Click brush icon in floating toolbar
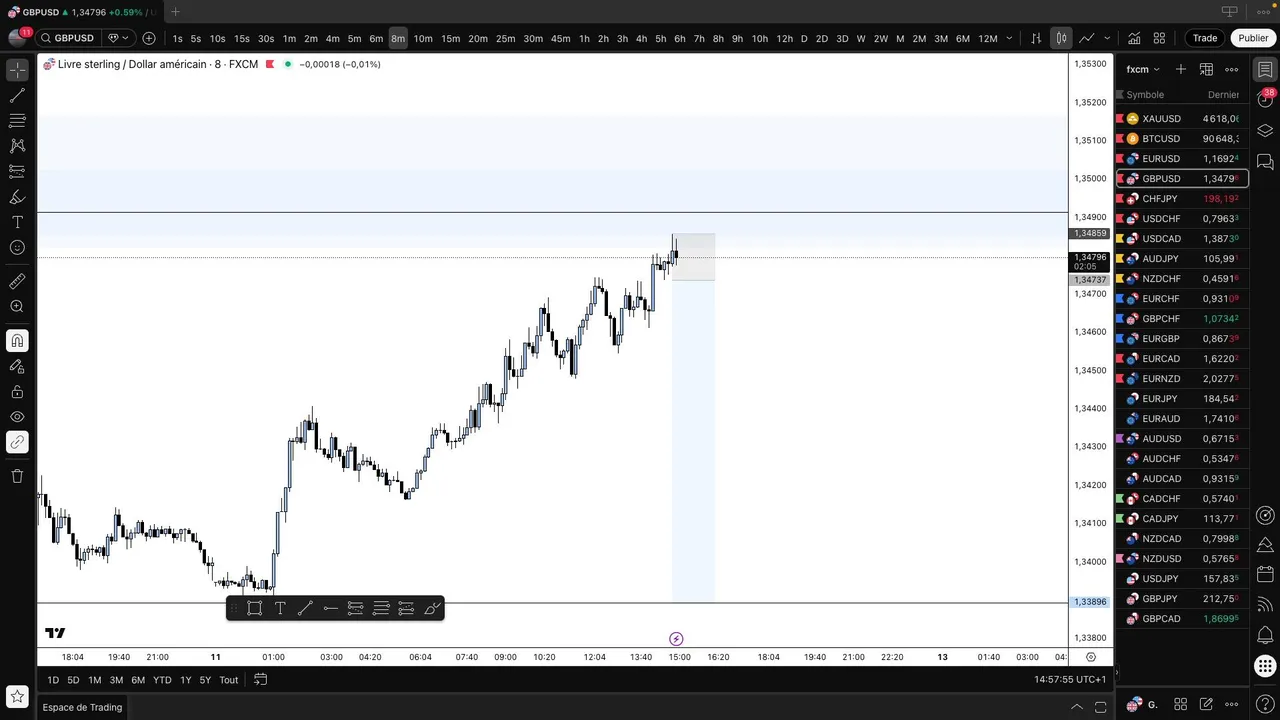1280x720 pixels. click(x=432, y=608)
